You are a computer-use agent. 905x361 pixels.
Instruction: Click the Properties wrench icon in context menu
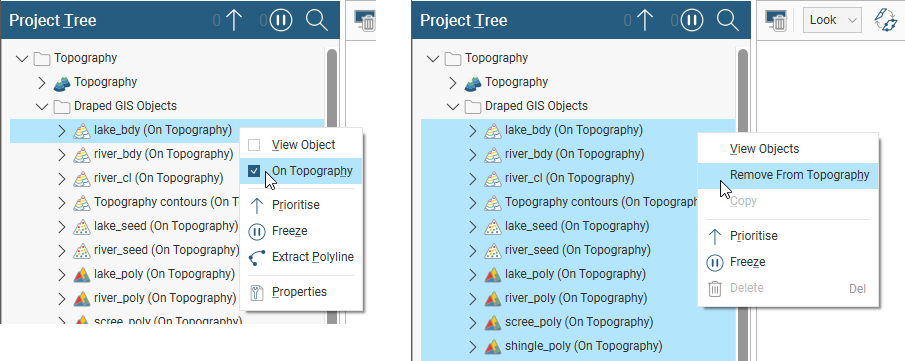coord(257,292)
